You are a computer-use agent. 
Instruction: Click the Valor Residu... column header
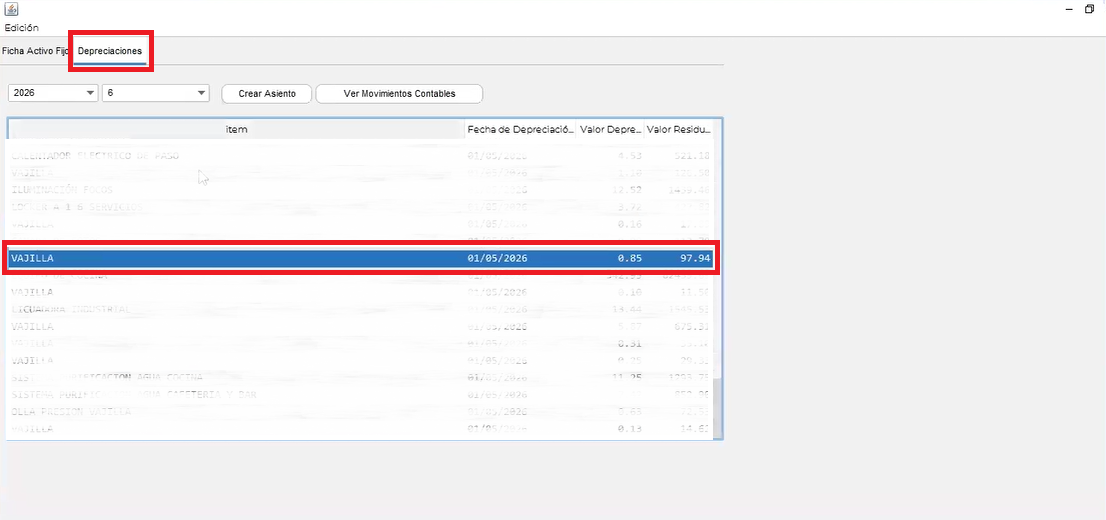pos(679,130)
